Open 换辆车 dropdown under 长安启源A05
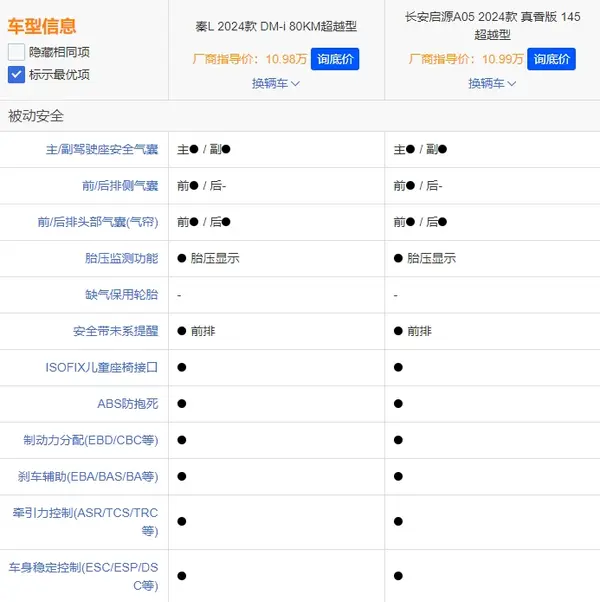This screenshot has height=602, width=600. tap(492, 83)
